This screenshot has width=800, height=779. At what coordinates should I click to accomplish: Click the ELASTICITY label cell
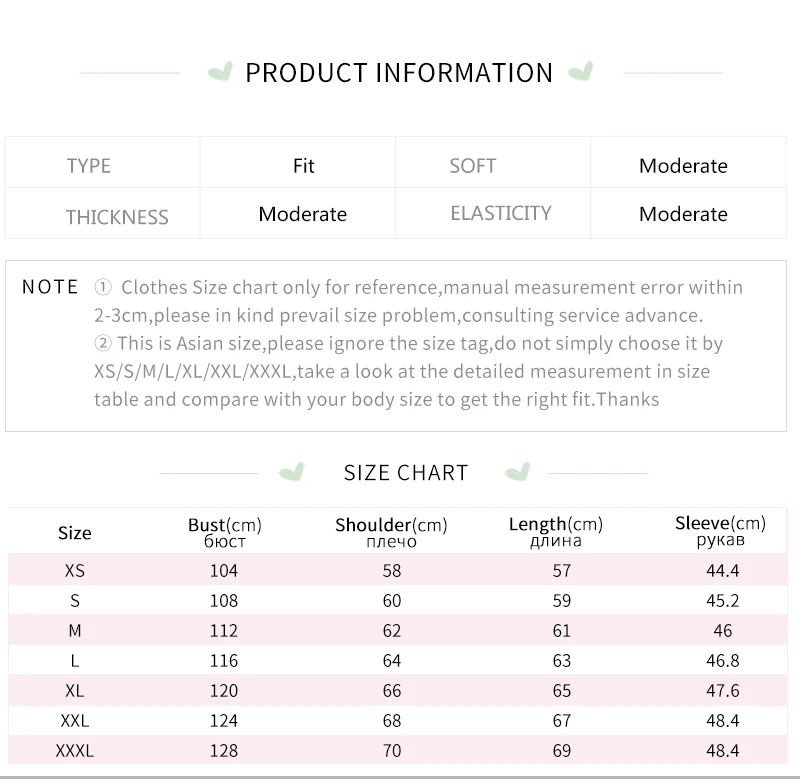pyautogui.click(x=501, y=213)
